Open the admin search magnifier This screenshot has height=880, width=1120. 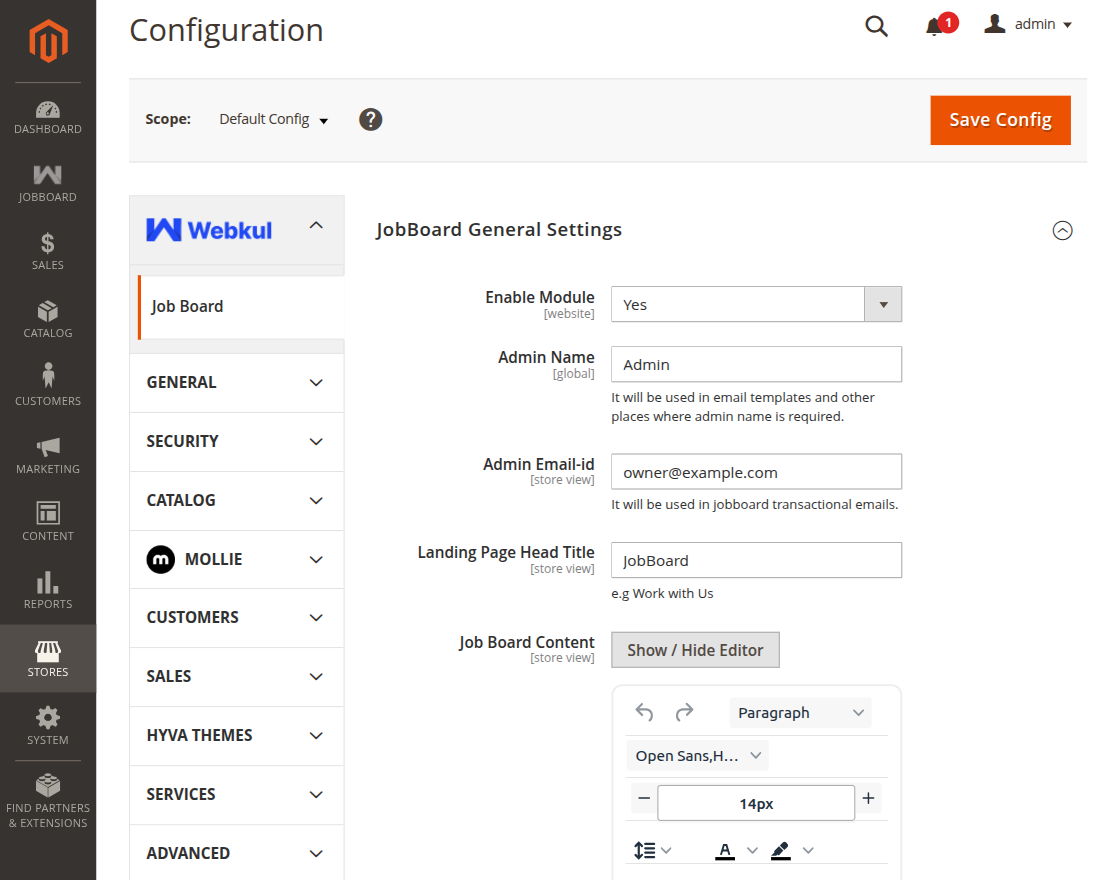click(x=876, y=26)
